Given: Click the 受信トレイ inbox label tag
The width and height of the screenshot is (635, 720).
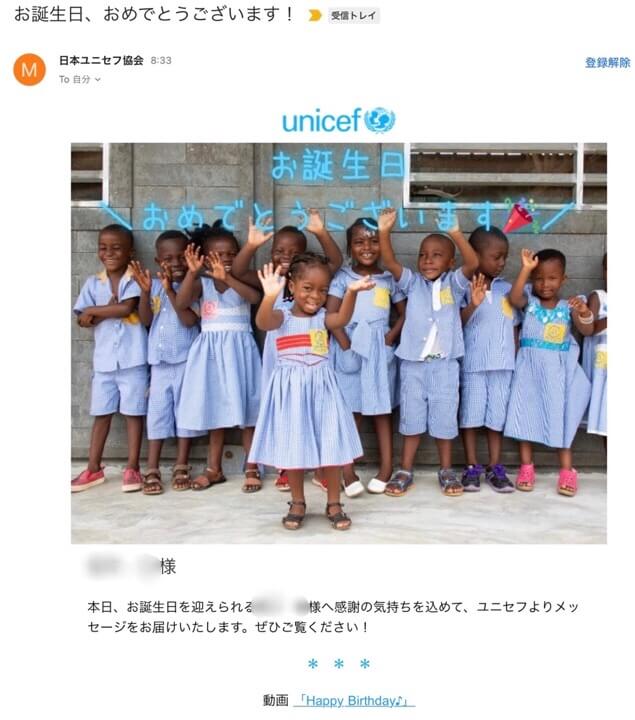Looking at the screenshot, I should [354, 16].
